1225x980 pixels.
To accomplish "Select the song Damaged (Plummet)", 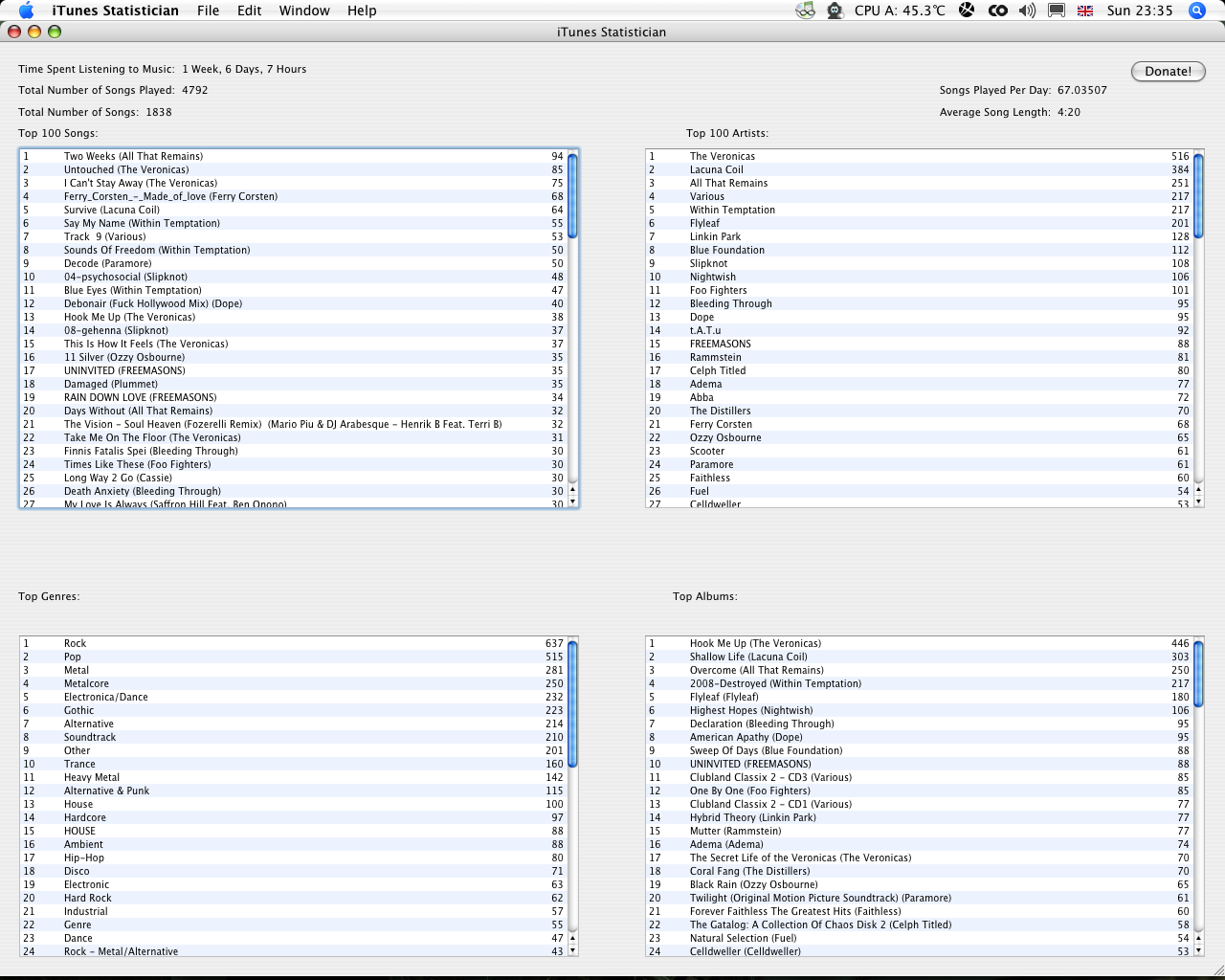I will point(294,384).
